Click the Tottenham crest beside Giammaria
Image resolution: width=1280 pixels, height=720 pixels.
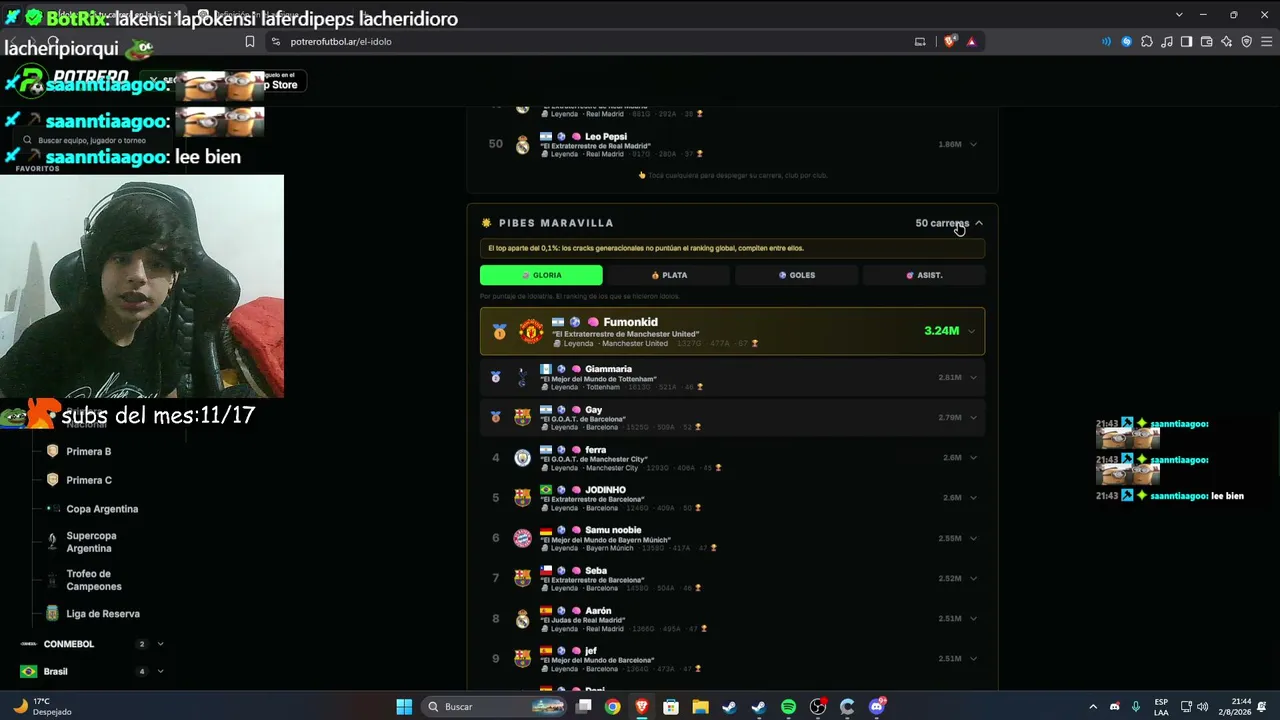[522, 377]
